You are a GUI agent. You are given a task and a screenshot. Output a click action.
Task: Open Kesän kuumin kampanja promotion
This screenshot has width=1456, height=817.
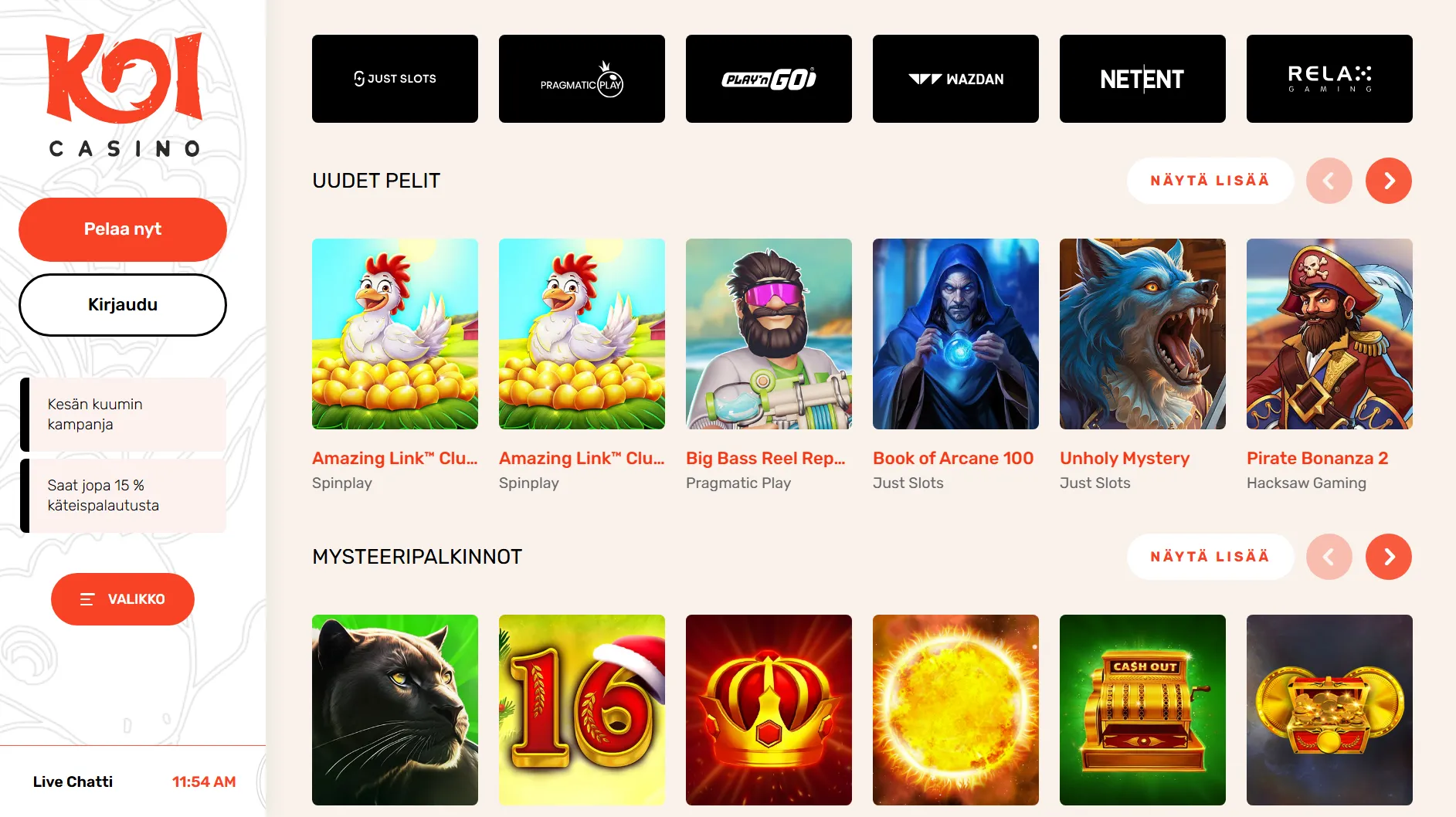(124, 415)
